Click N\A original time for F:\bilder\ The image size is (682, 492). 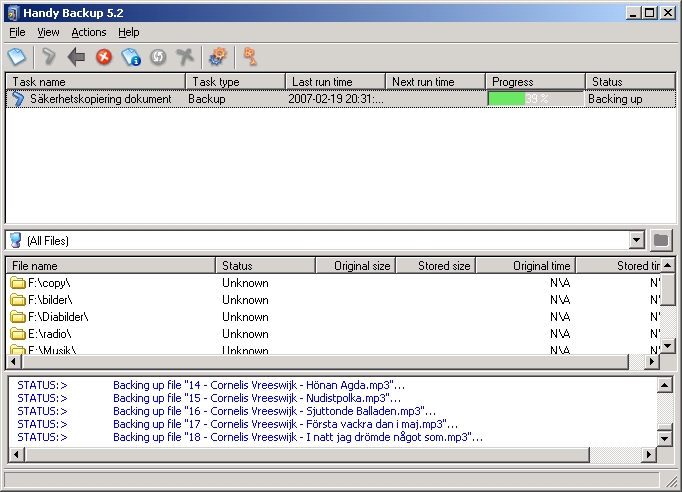tap(560, 300)
